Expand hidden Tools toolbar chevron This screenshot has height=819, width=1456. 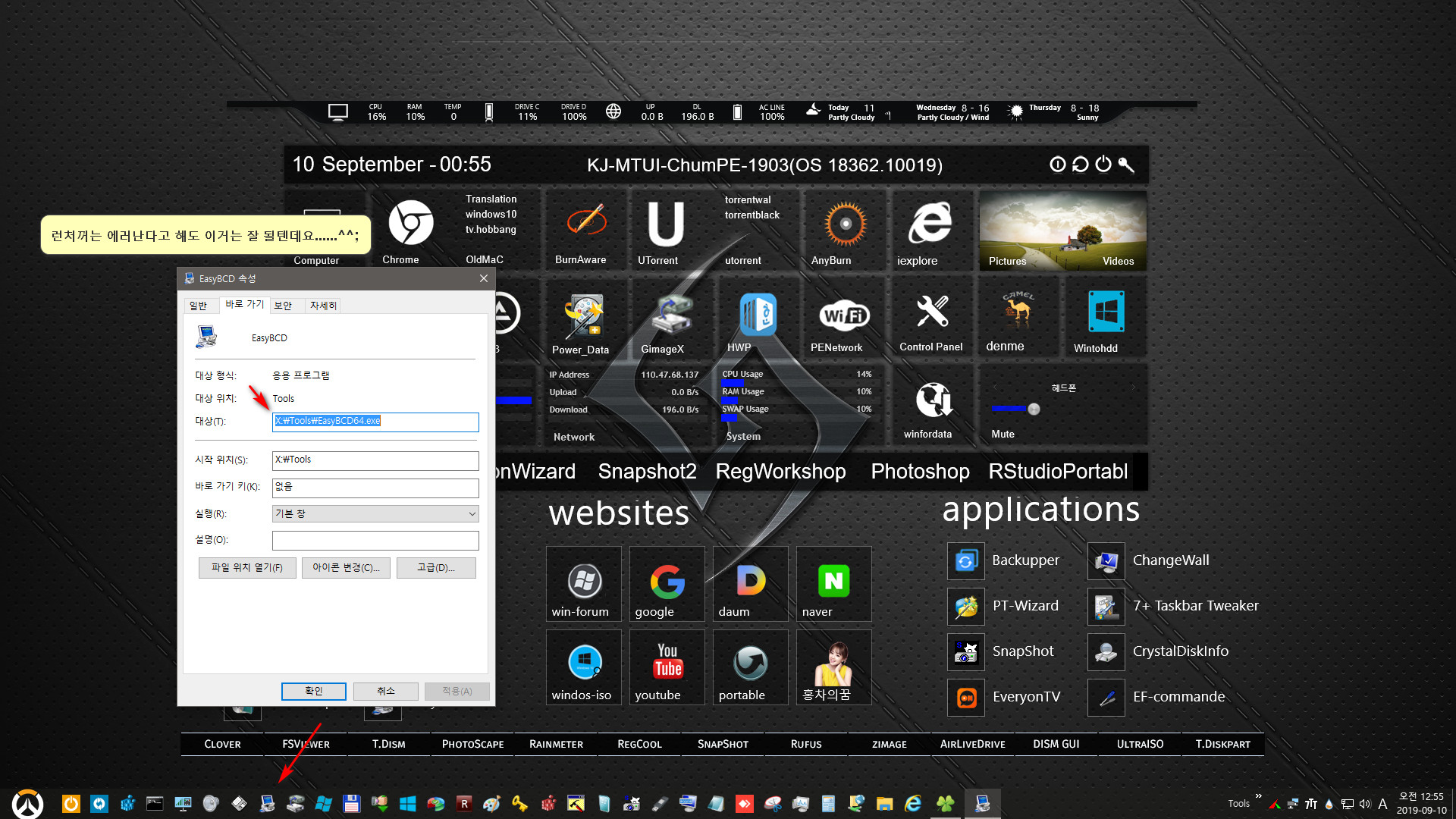1259,796
